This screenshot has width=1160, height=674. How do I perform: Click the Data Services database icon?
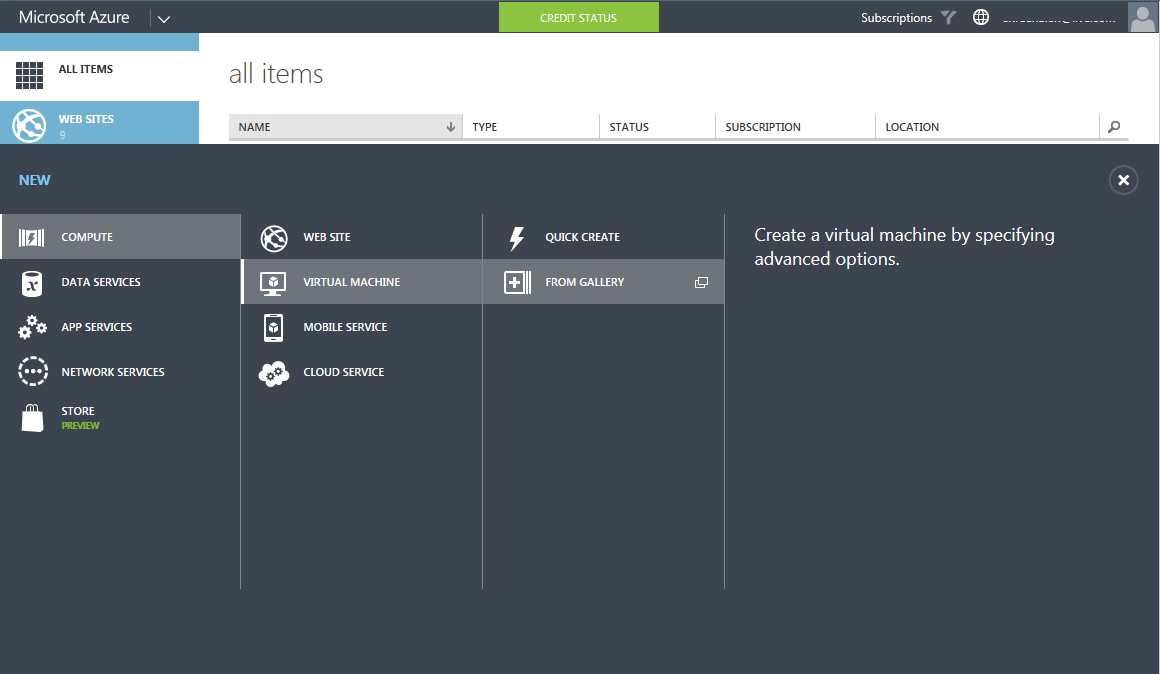coord(32,283)
